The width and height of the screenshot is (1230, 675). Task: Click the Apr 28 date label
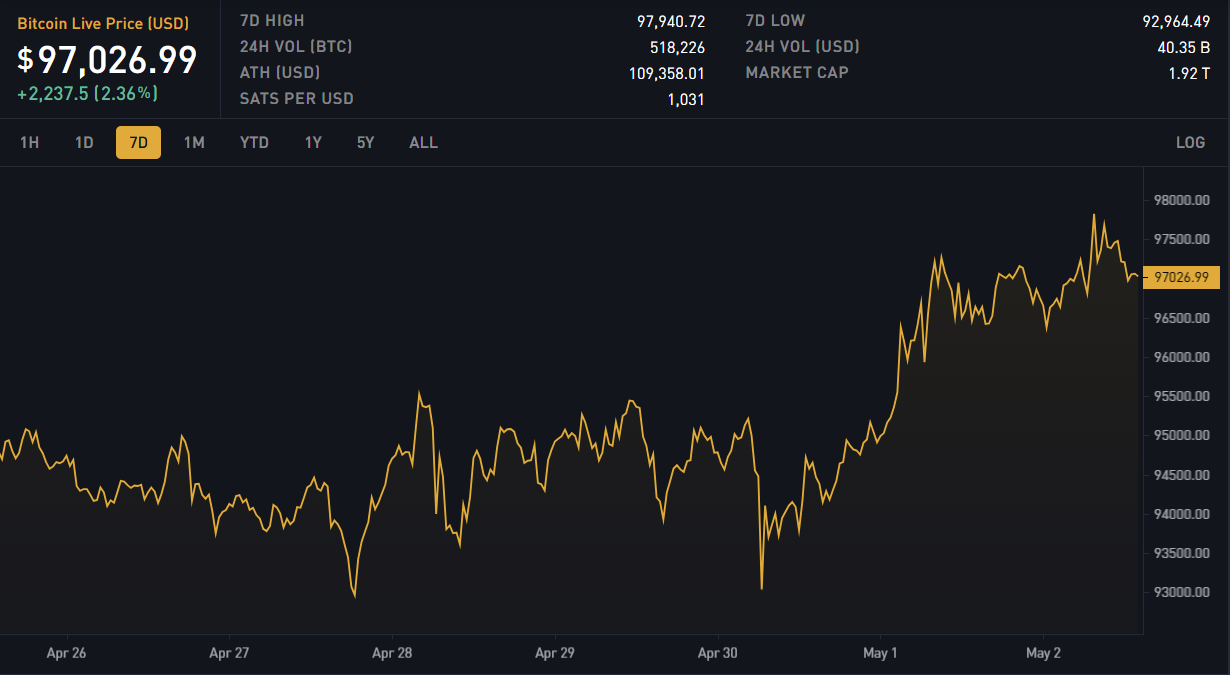(392, 654)
